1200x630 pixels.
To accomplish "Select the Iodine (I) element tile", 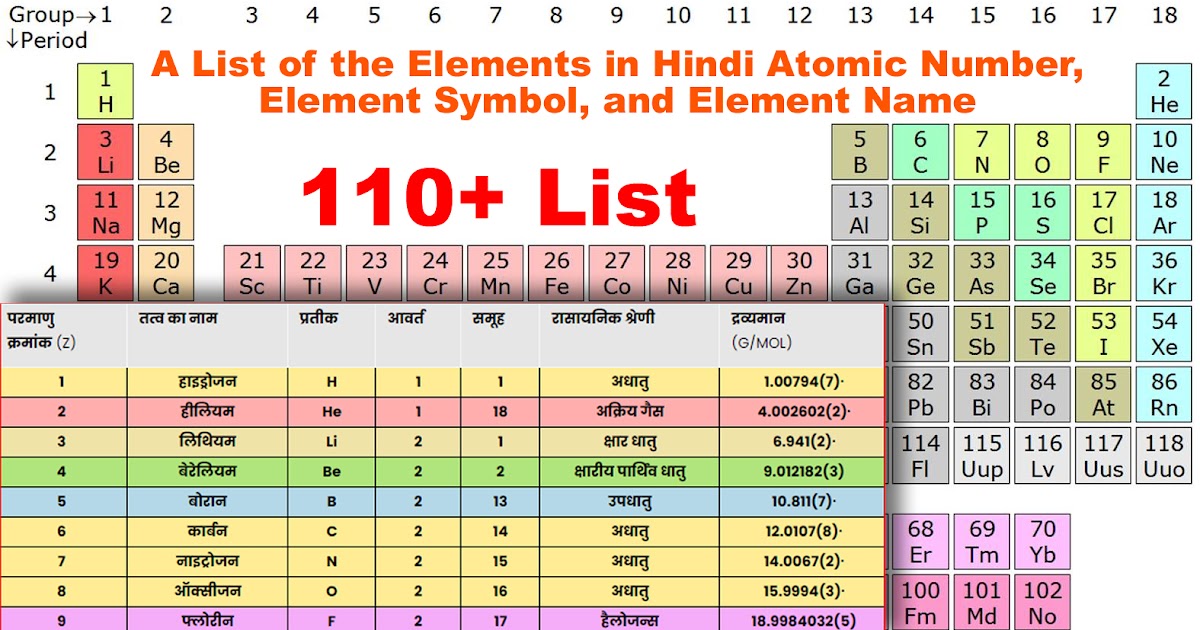I will [x=1103, y=333].
